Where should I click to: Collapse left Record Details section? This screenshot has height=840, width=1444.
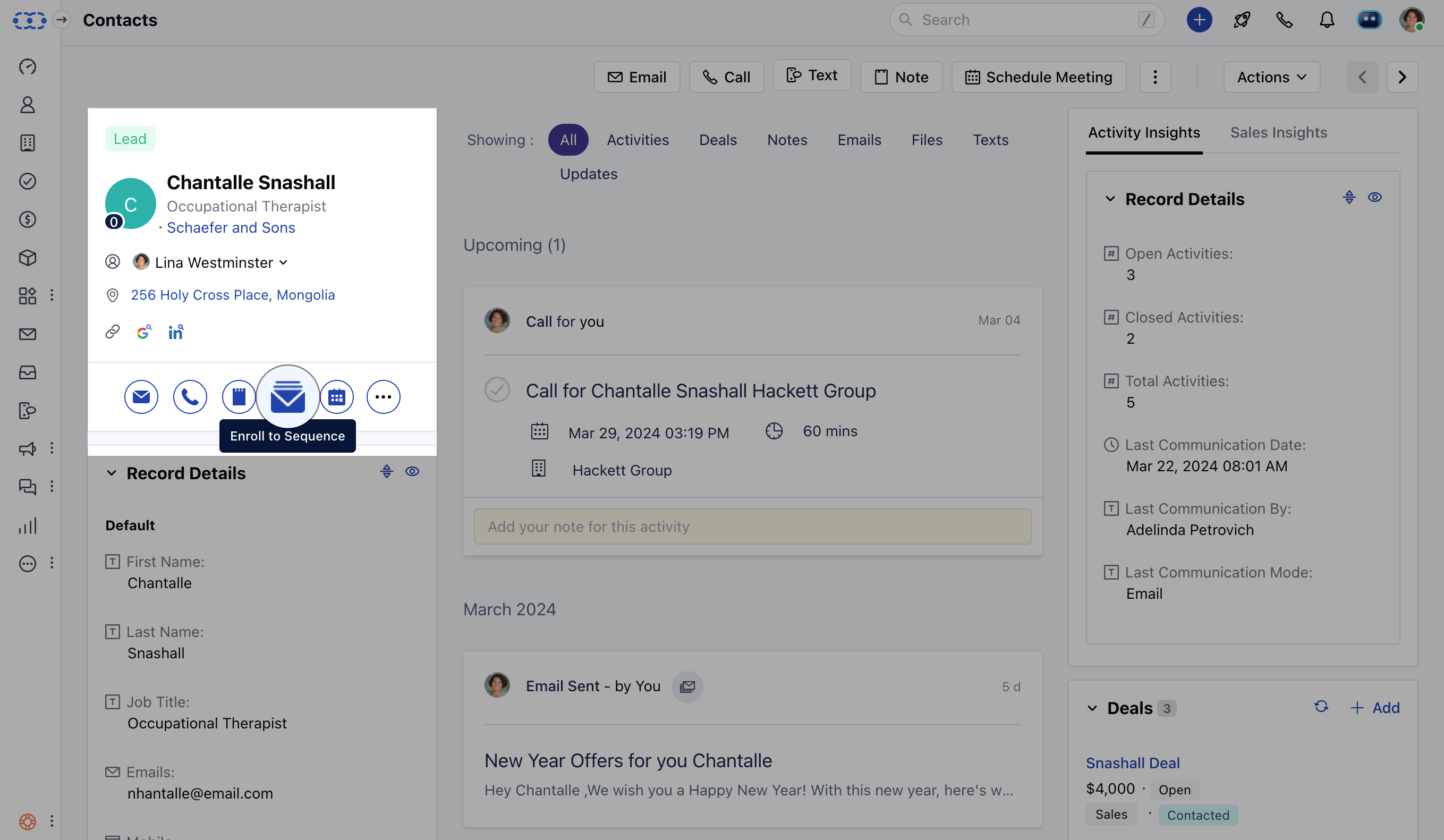[111, 473]
